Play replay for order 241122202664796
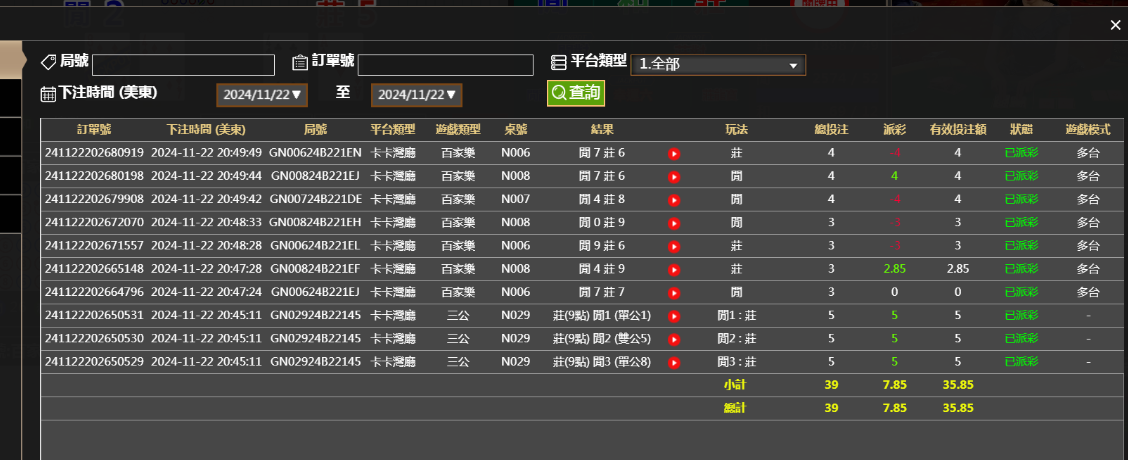 coord(674,293)
